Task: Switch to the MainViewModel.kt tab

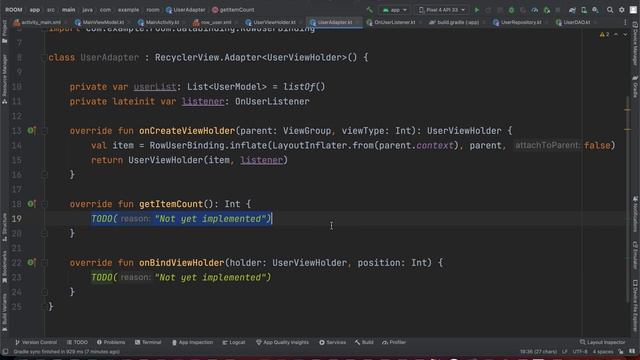Action: coord(100,22)
